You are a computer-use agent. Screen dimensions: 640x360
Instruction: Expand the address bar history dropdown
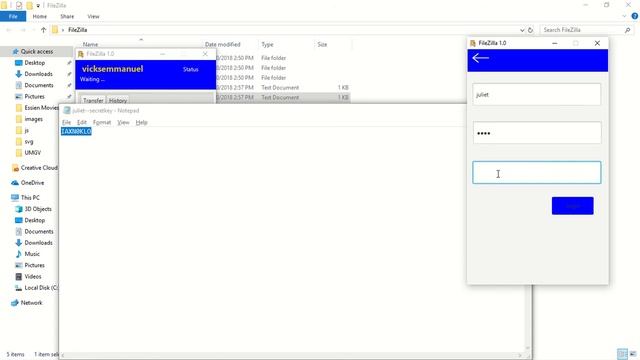(x=522, y=30)
